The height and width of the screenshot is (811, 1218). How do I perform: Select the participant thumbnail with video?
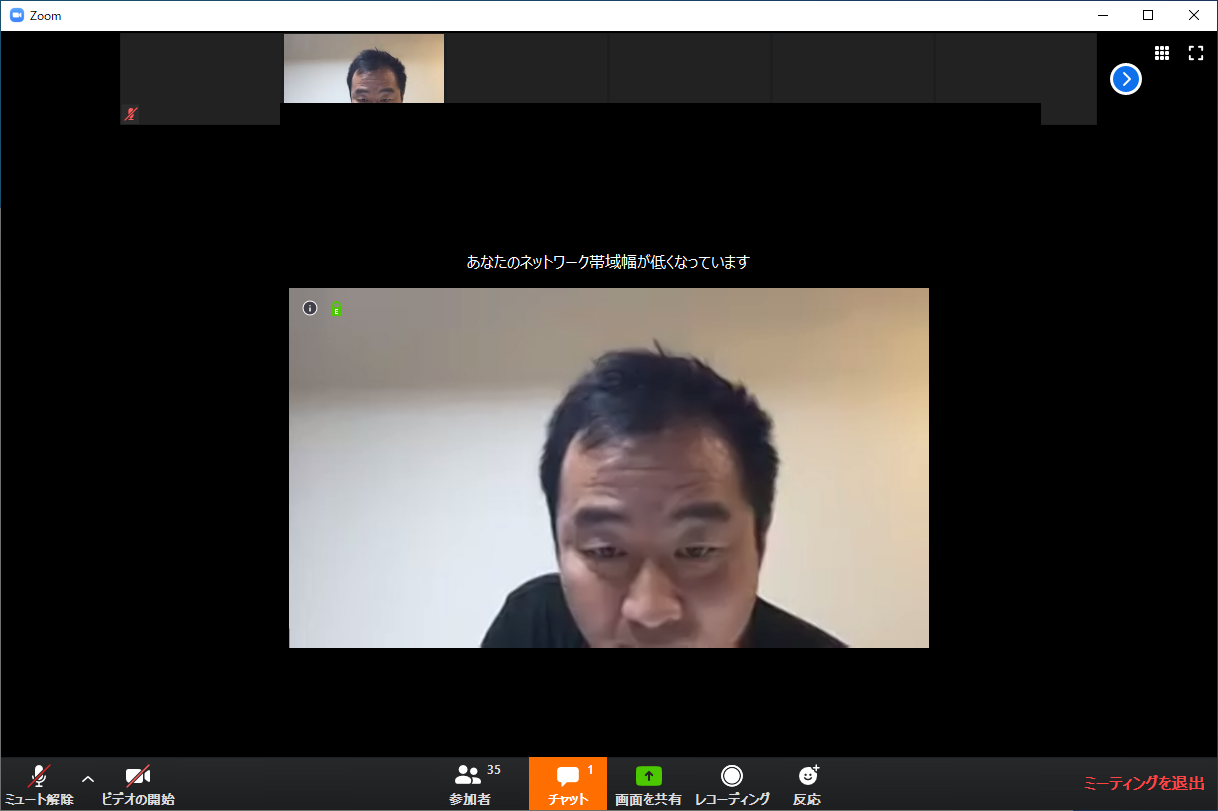coord(364,68)
